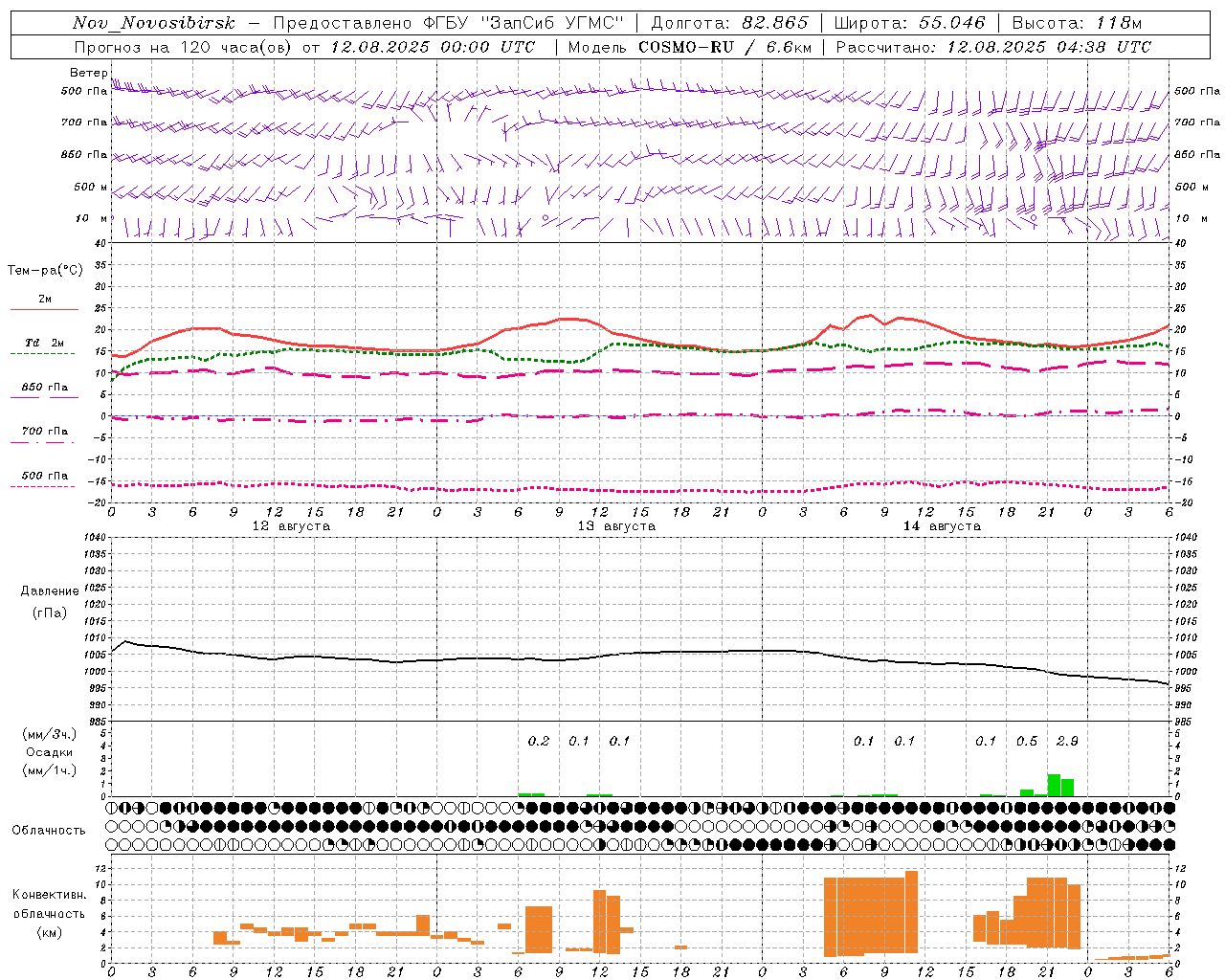Click the 0.5 precipitation value
The width and height of the screenshot is (1225, 980).
pos(1027,741)
